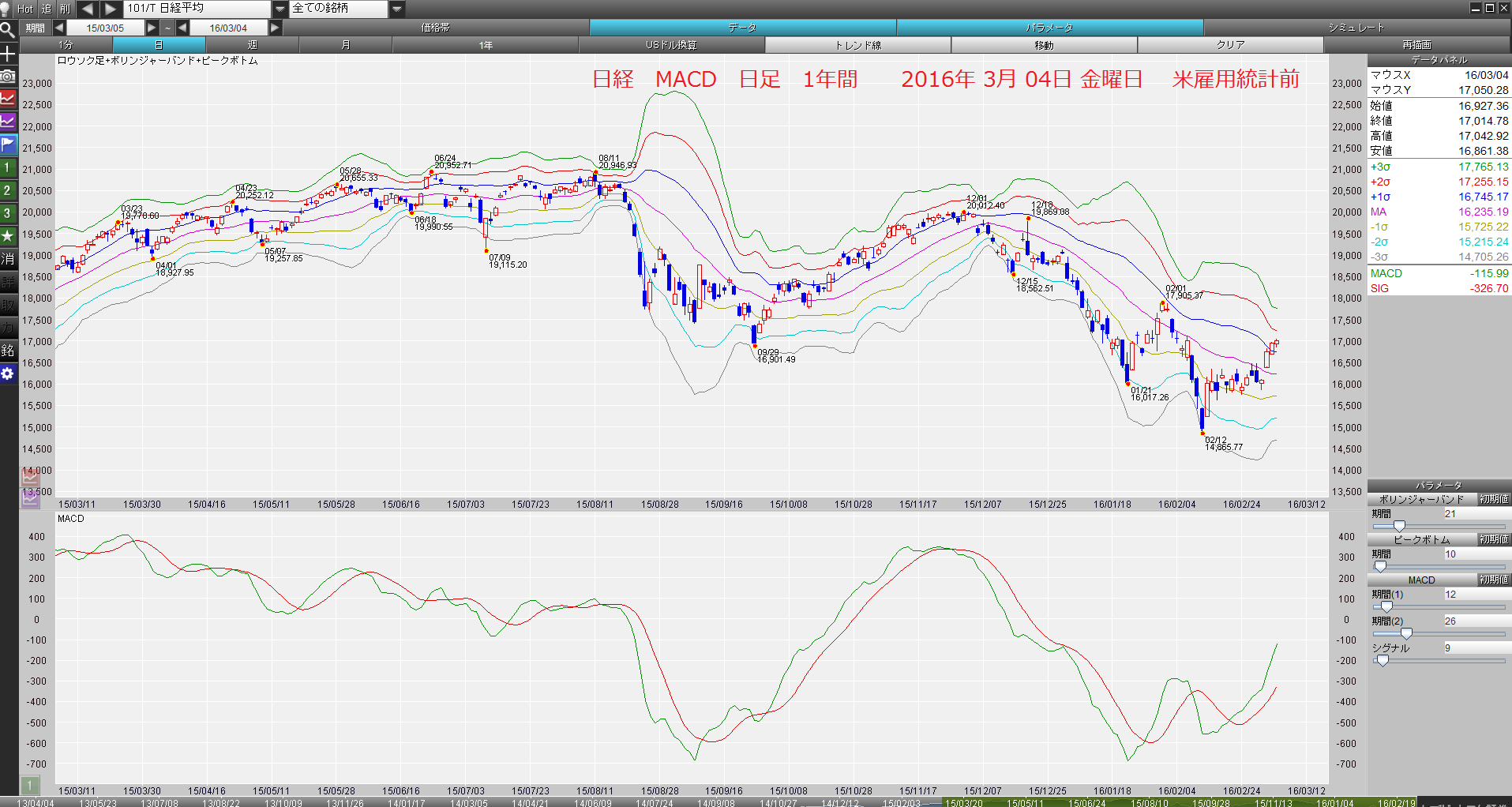Switch to chart layout preset 2

(8, 190)
